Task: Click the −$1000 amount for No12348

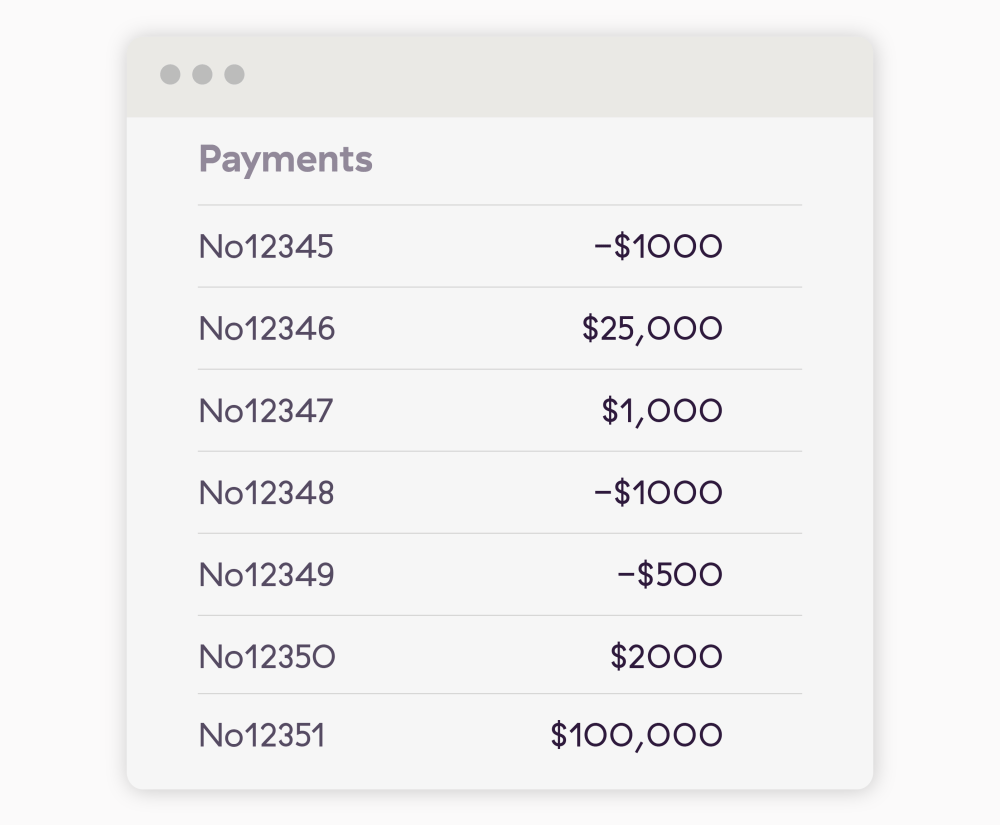Action: coord(658,493)
